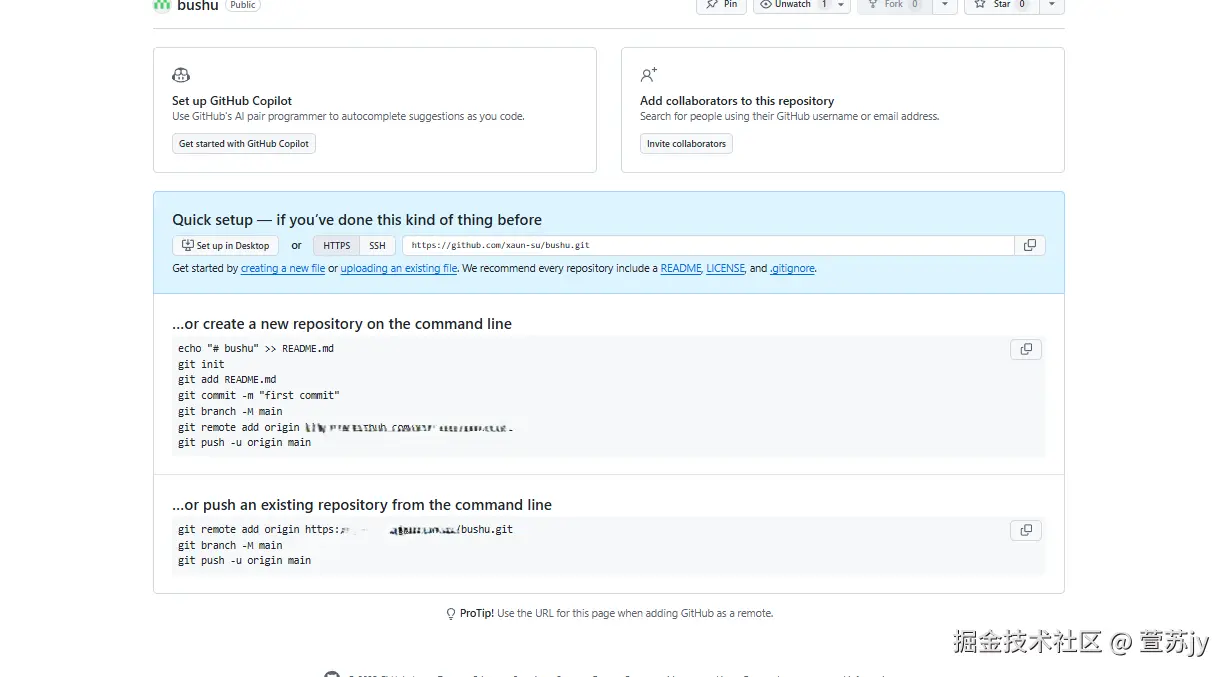Click the 'git commit -m "first commit"' line
The width and height of the screenshot is (1230, 677).
259,396
